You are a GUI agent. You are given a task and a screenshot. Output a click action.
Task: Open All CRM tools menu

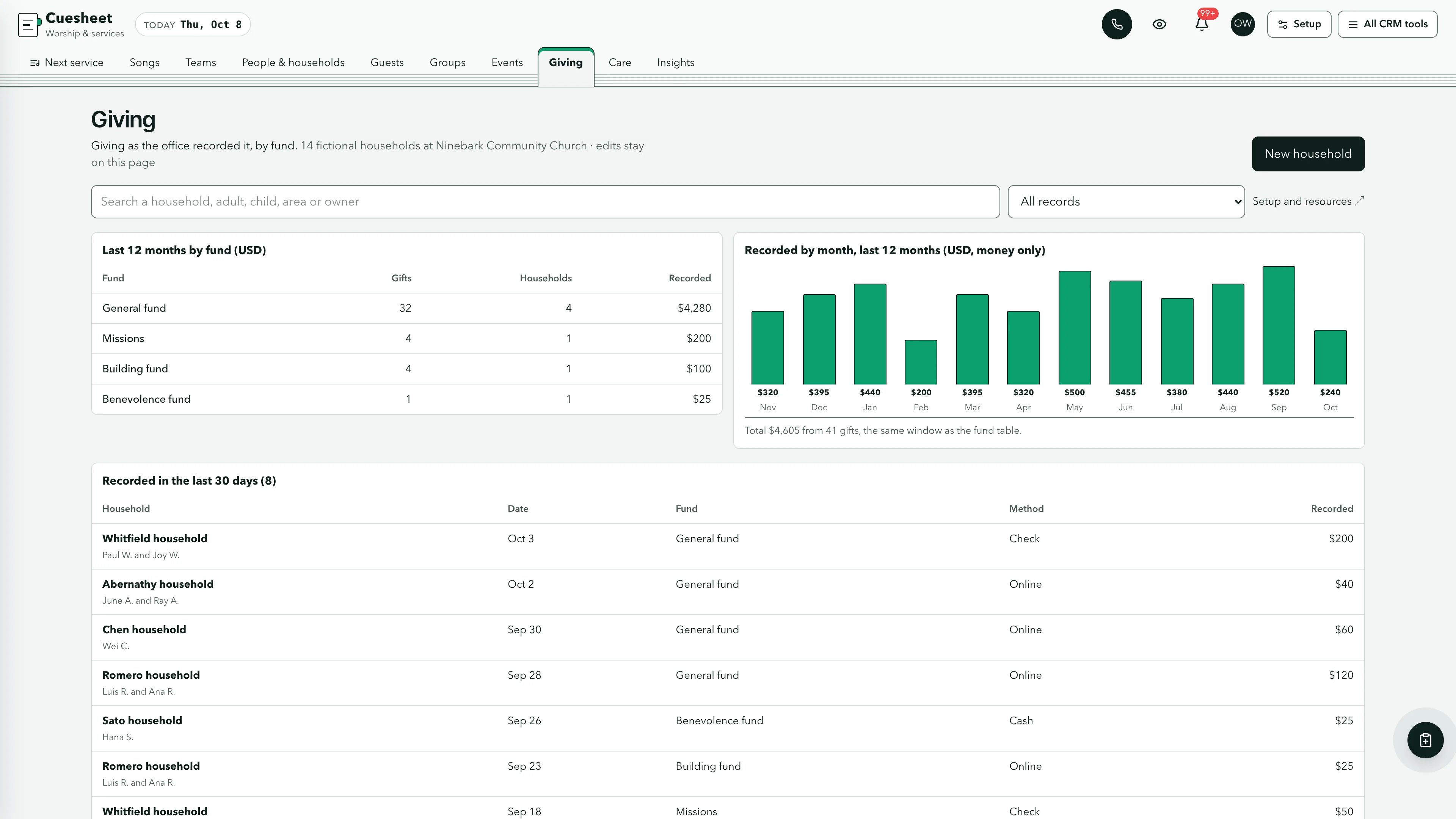tap(1387, 24)
